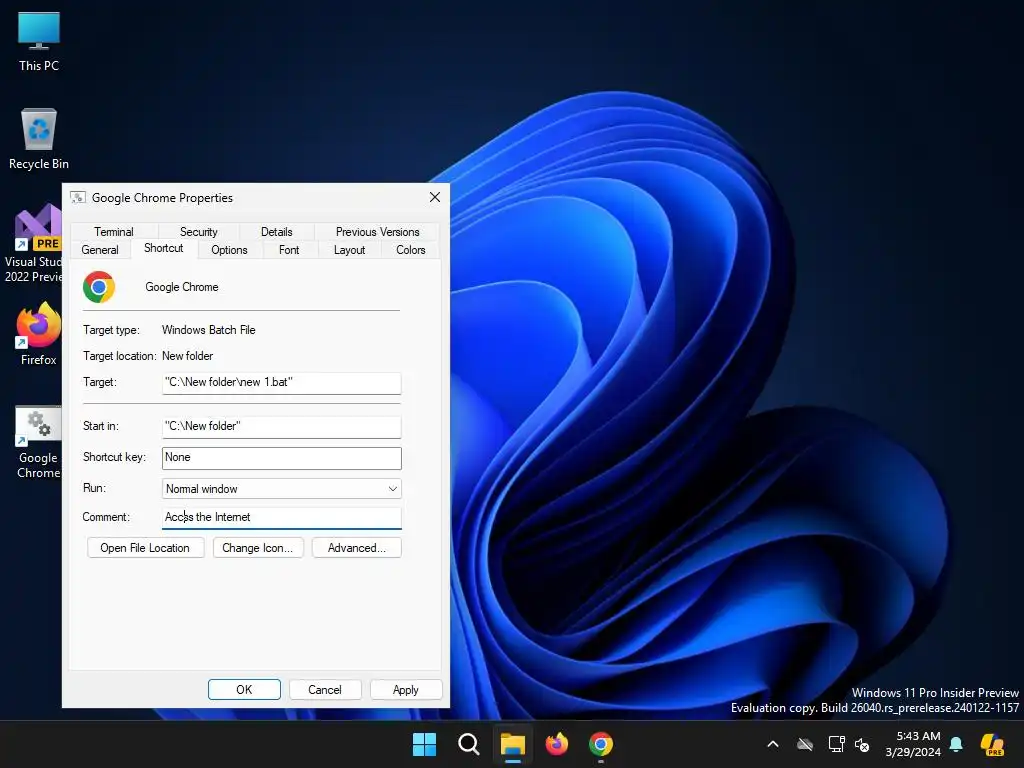This screenshot has height=768, width=1024.
Task: Click the Target input field
Action: 281,383
